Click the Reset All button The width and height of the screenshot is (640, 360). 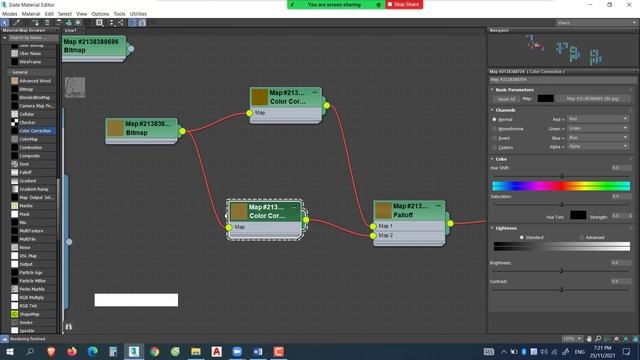[x=506, y=99]
